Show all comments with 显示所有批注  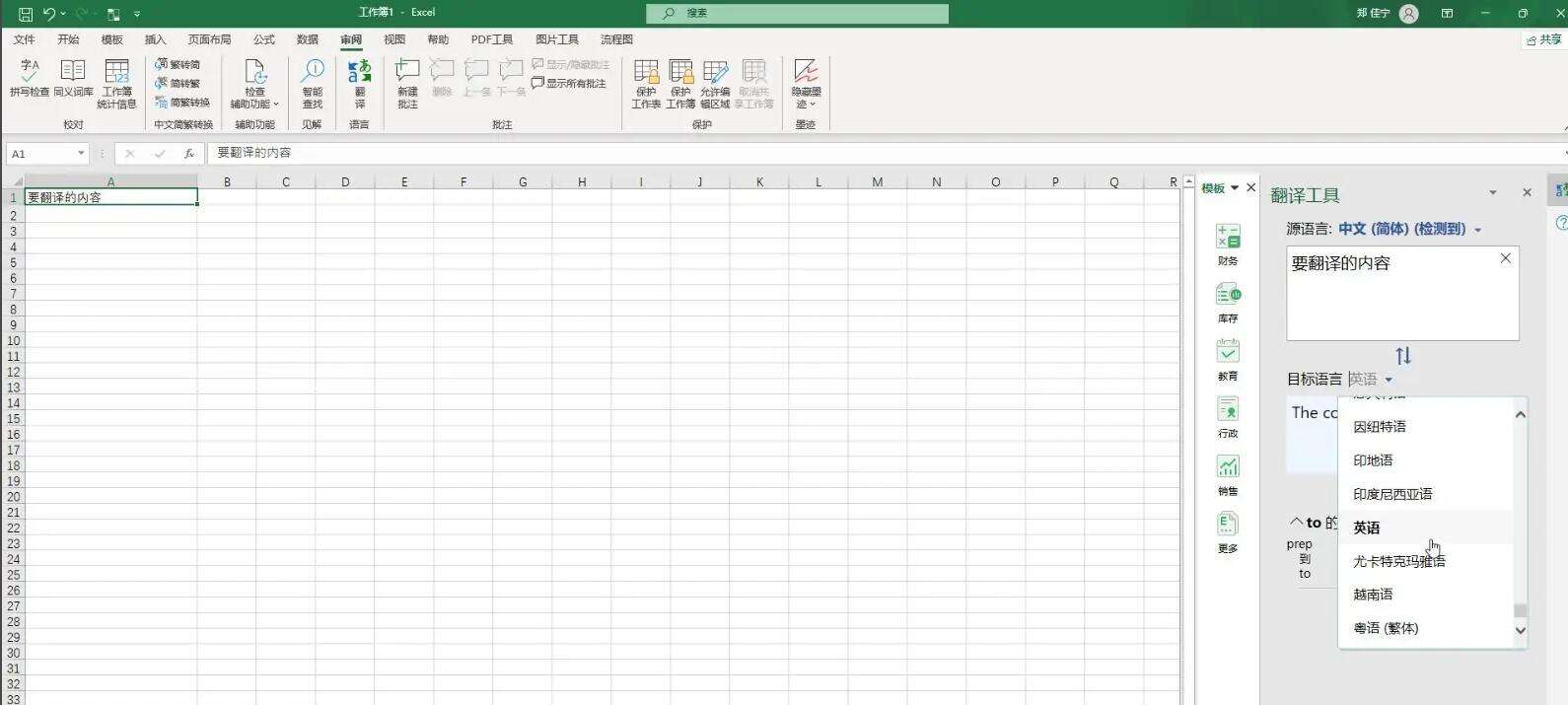pyautogui.click(x=569, y=84)
